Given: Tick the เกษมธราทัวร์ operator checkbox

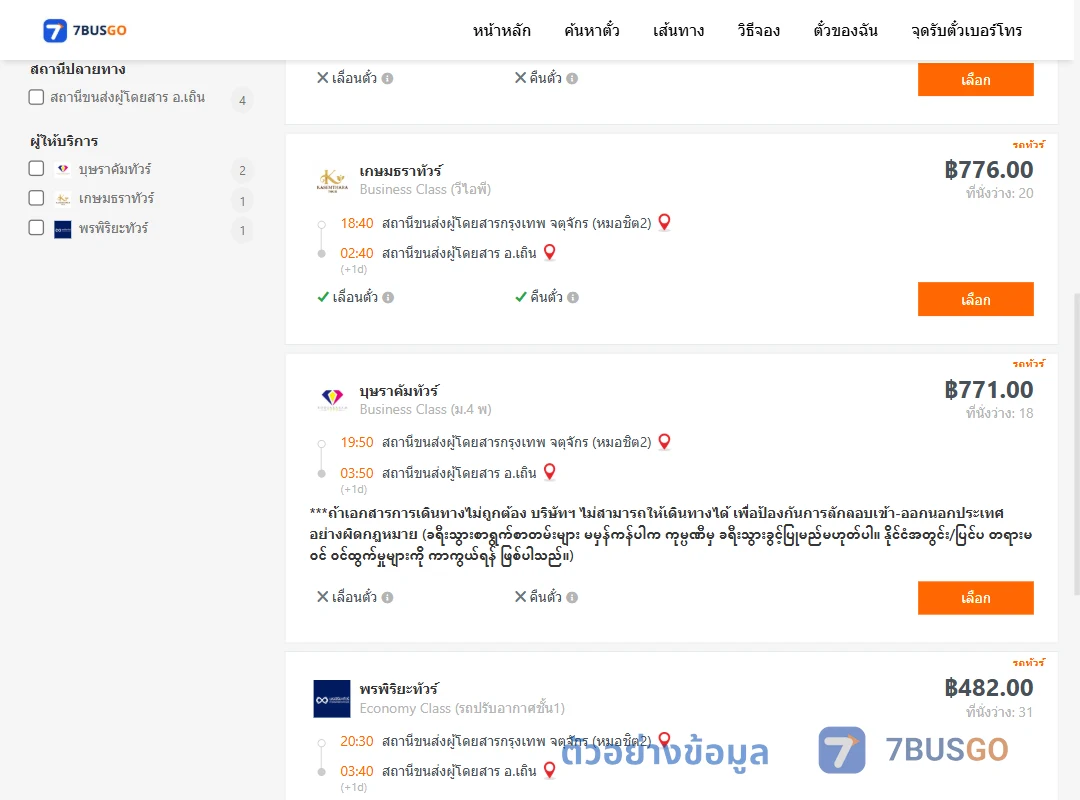Looking at the screenshot, I should point(37,198).
